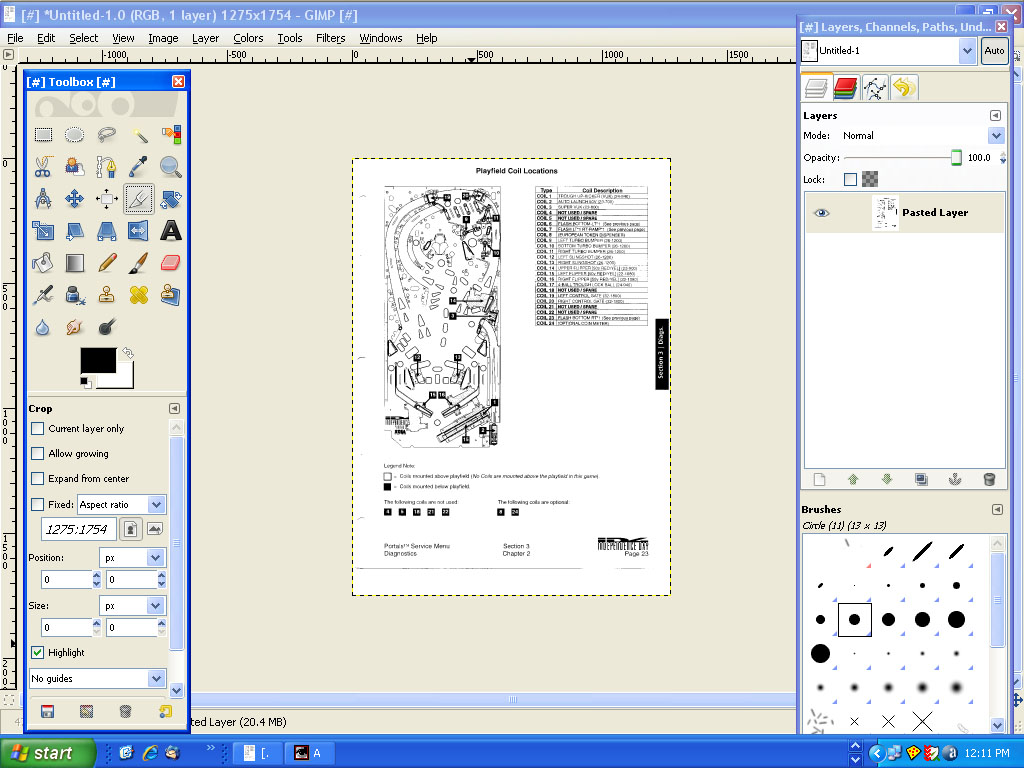
Task: Enable Current layer only checkbox
Action: point(38,429)
